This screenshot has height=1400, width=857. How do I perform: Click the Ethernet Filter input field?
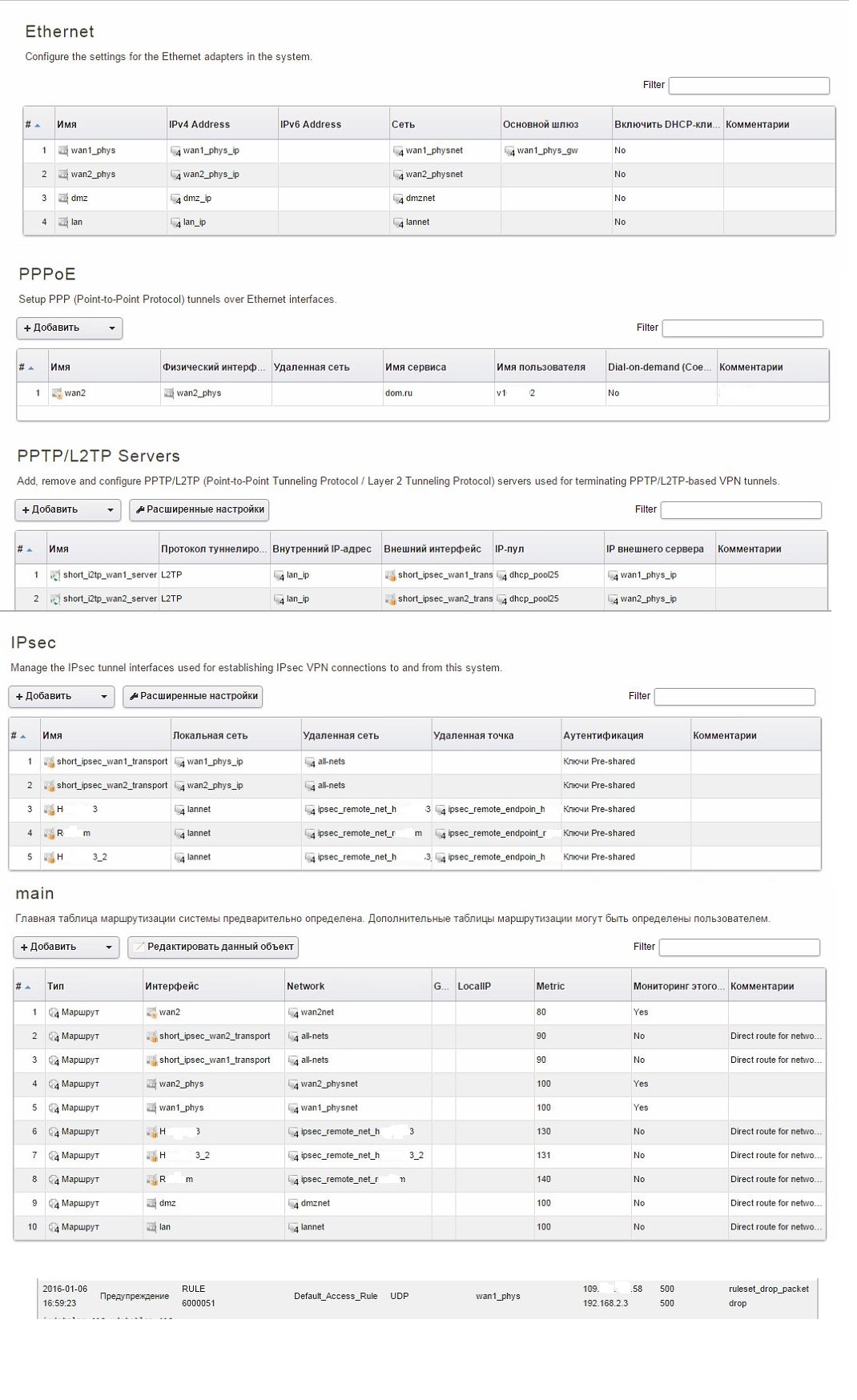(x=748, y=85)
